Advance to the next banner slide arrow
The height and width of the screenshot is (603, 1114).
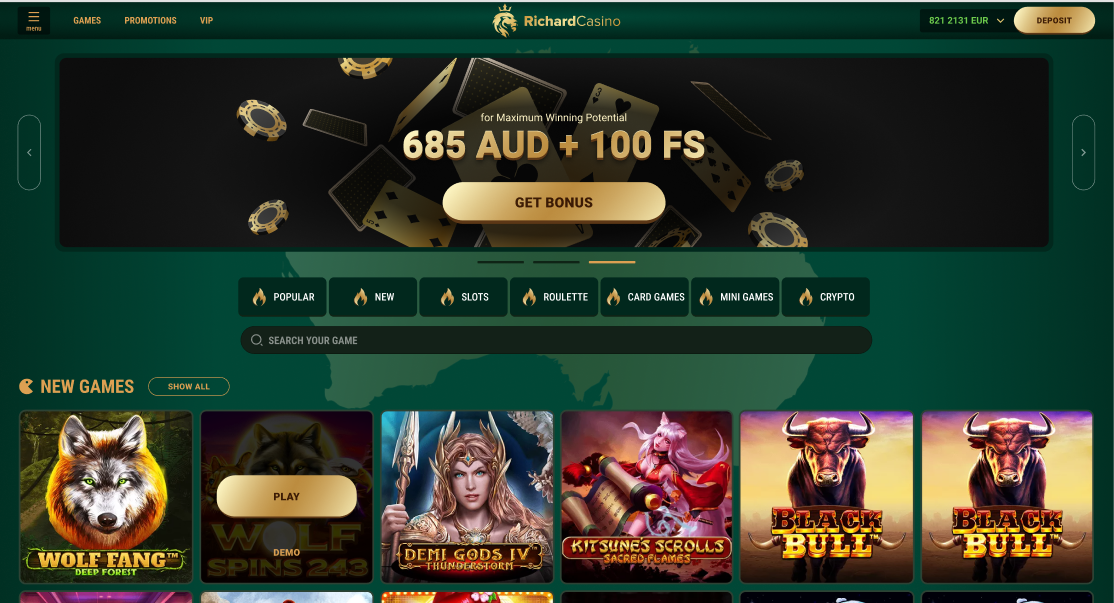(1083, 152)
